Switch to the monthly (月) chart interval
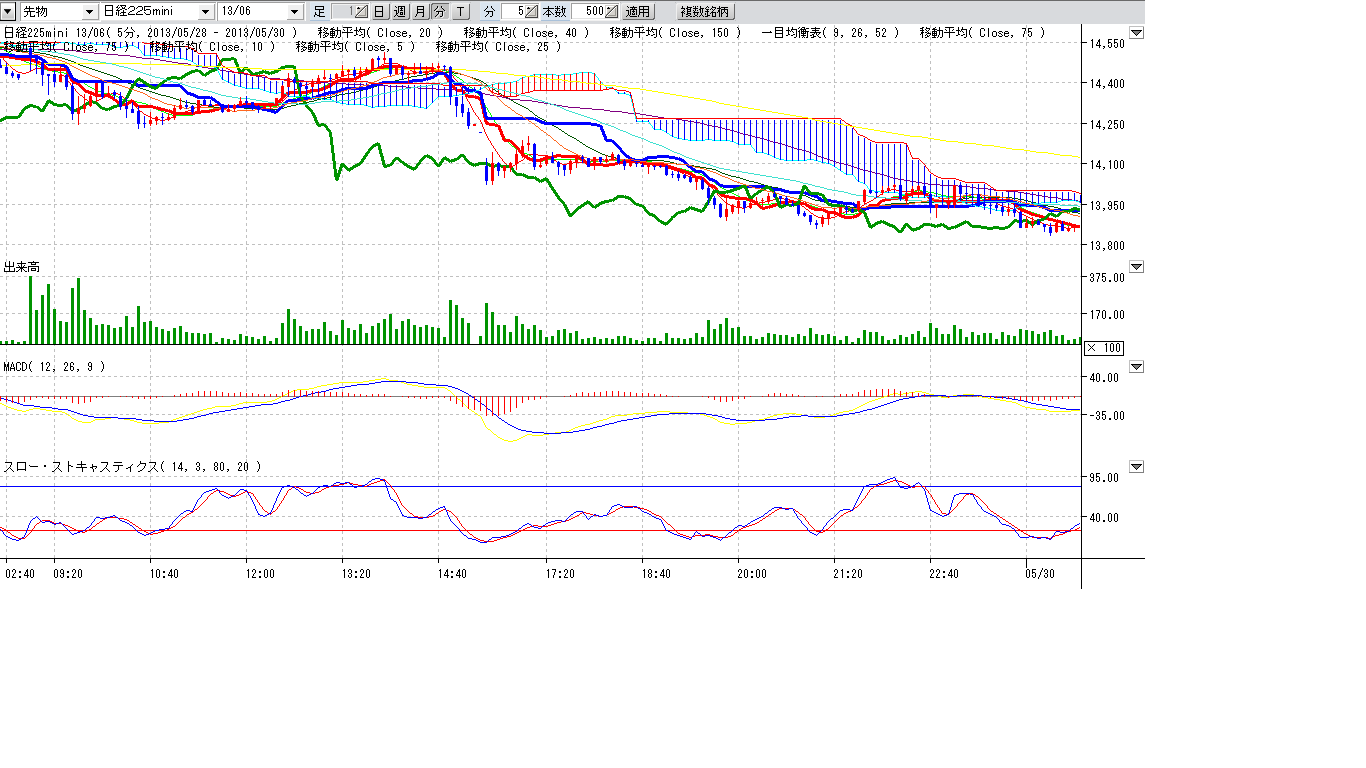Viewport: 1366px width, 768px height. [x=419, y=12]
